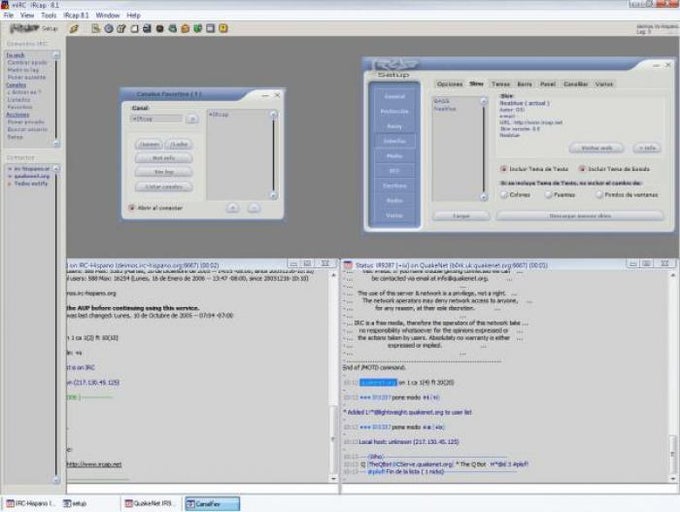Click the + info button in Setup
The height and width of the screenshot is (512, 680).
647,148
